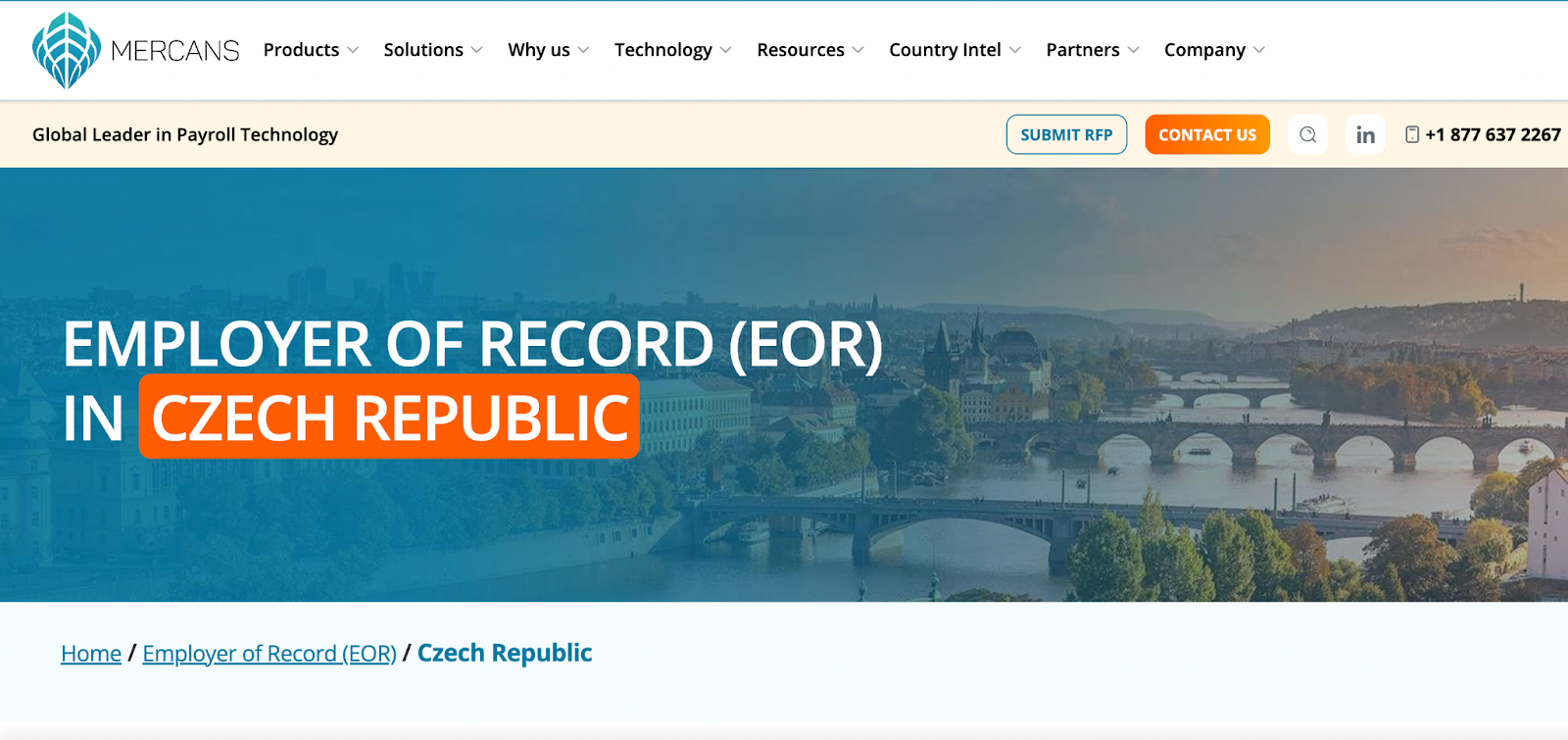Expand the chevron next to Technology
The width and height of the screenshot is (1568, 740).
(x=725, y=50)
